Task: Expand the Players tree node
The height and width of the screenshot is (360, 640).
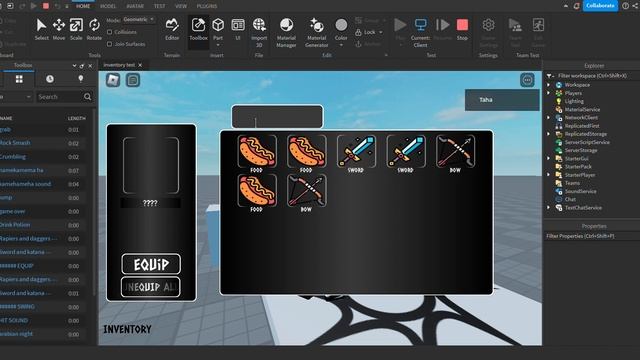Action: 549,93
